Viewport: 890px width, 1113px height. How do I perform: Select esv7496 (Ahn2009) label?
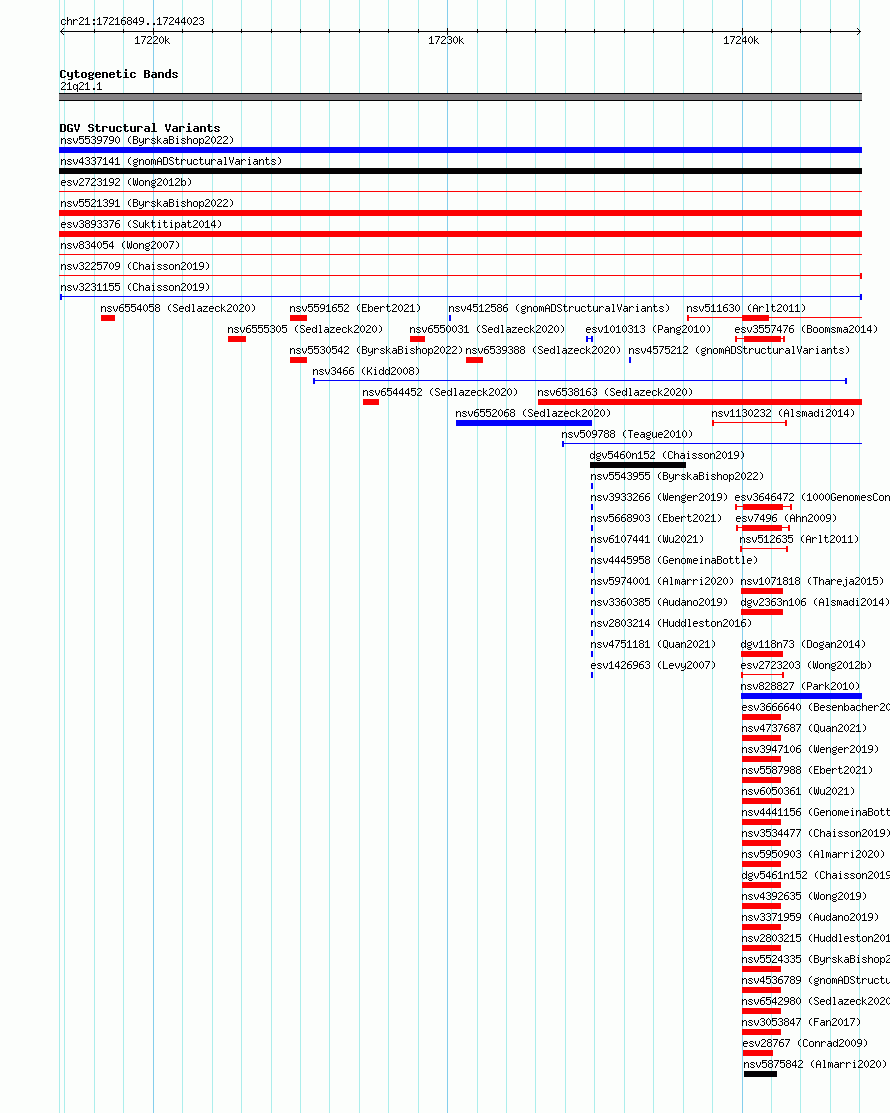tap(786, 518)
